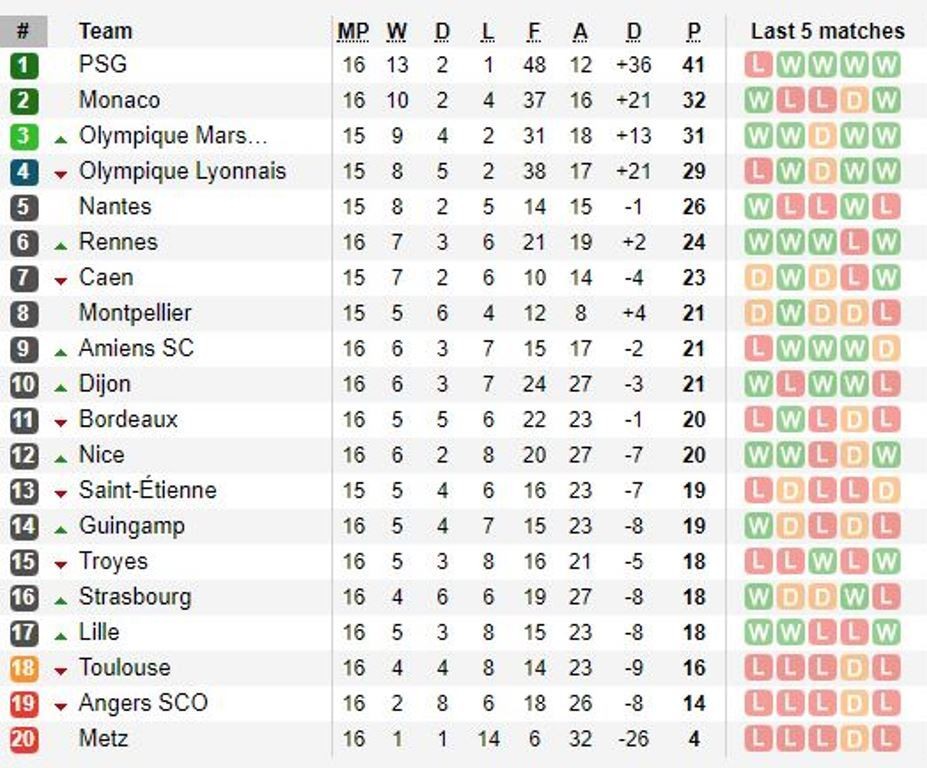
Task: Open the Nantes team link
Action: [x=115, y=207]
